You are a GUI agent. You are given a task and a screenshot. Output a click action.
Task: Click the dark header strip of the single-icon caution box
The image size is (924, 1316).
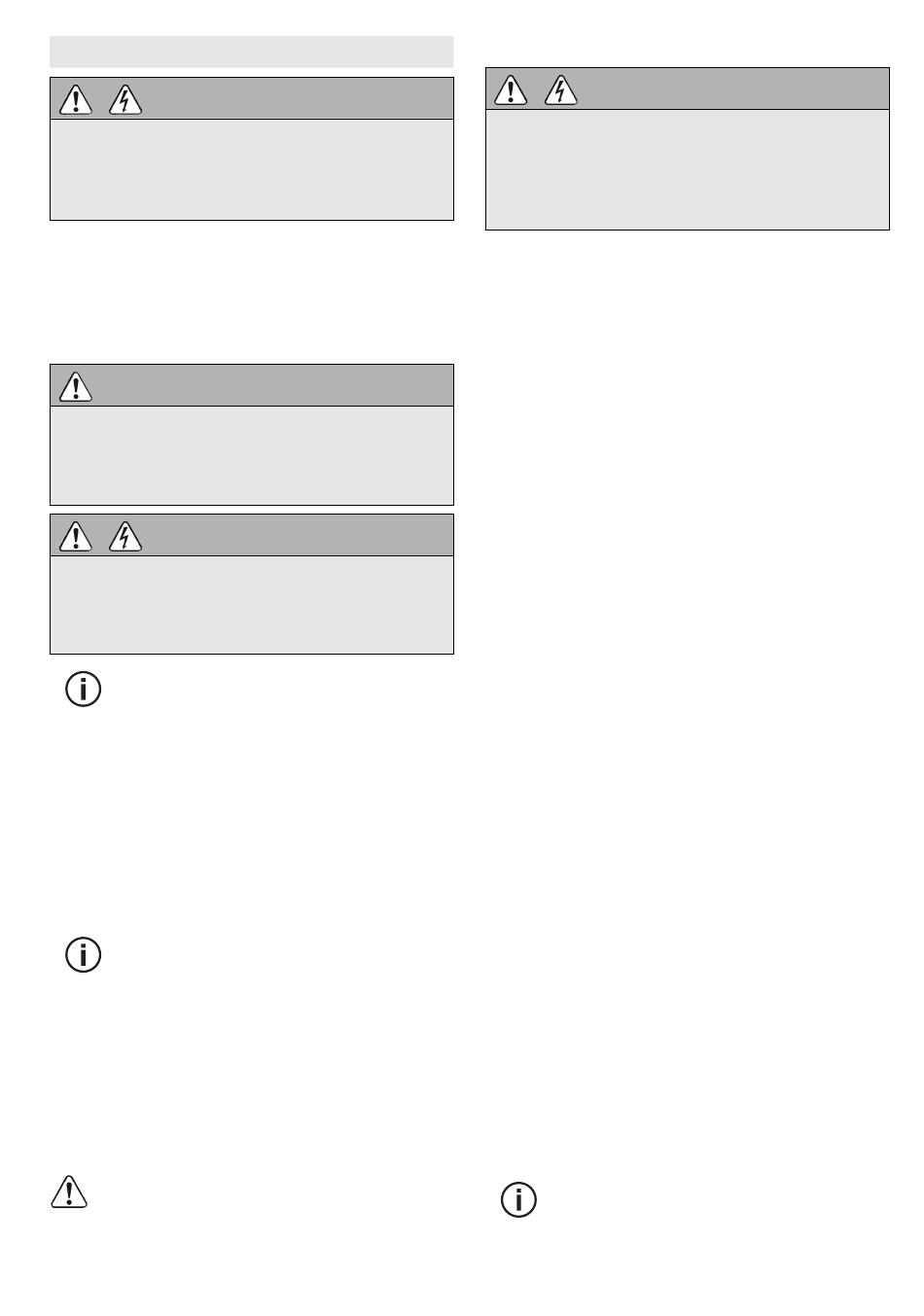pyautogui.click(x=252, y=385)
